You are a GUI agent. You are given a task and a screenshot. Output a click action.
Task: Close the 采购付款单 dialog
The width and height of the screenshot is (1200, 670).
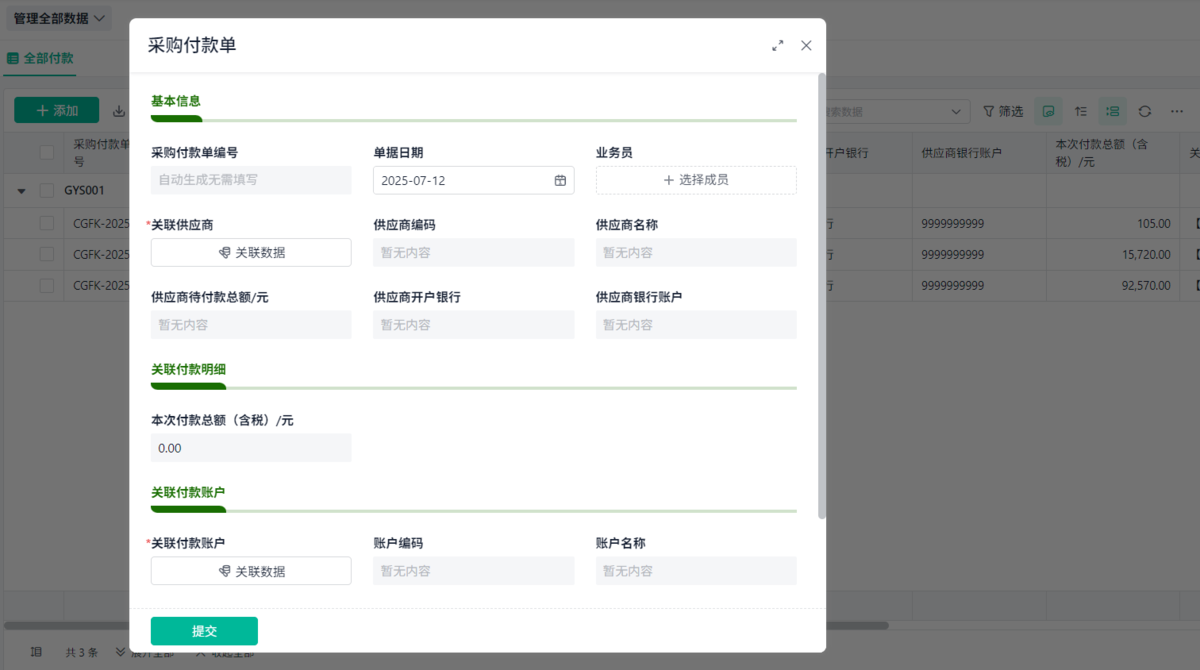[806, 46]
